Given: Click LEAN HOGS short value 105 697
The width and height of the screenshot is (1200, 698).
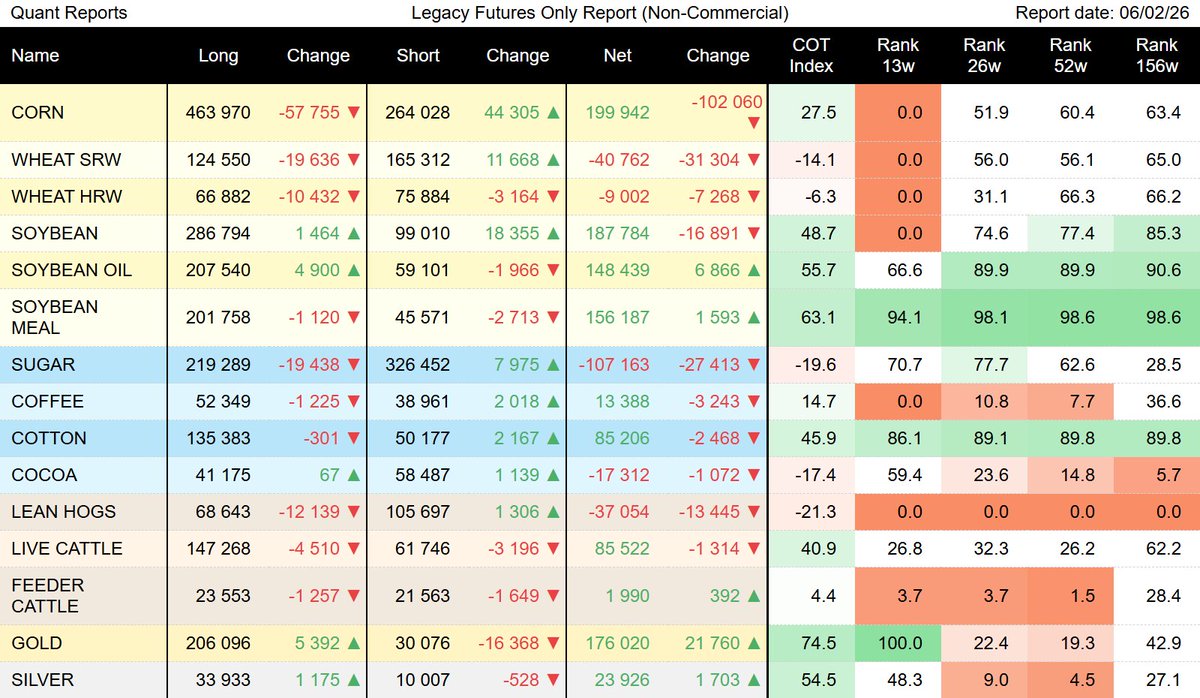Looking at the screenshot, I should (x=418, y=512).
